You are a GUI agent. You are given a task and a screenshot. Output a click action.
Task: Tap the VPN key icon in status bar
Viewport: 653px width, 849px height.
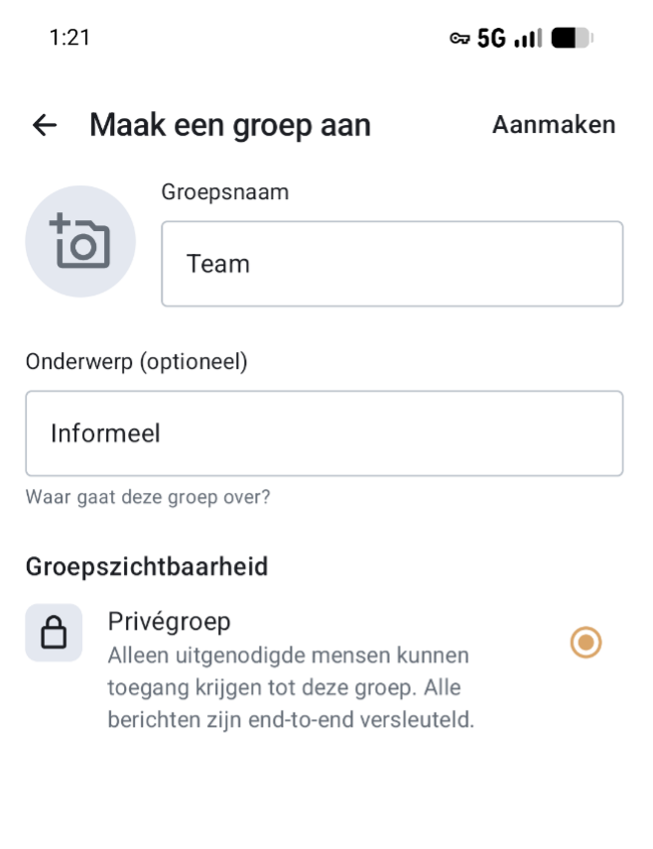point(461,38)
